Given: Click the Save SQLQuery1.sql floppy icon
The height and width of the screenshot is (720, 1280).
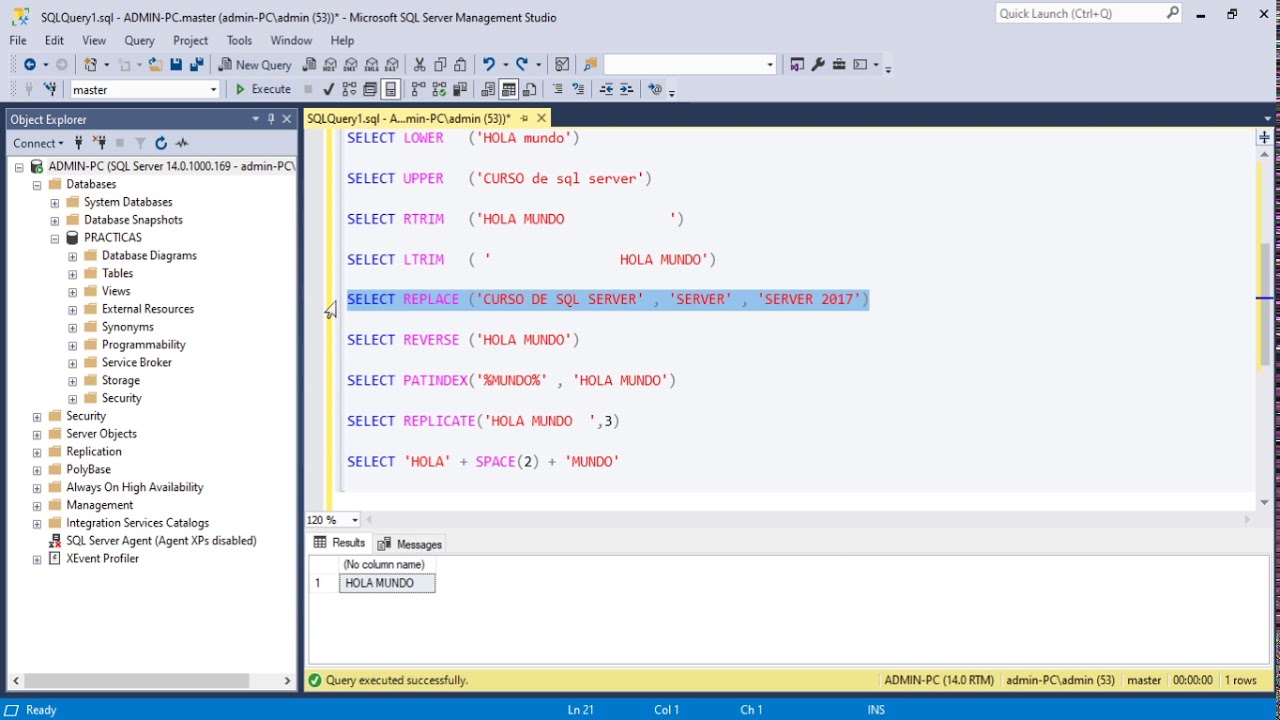Looking at the screenshot, I should click(x=176, y=64).
